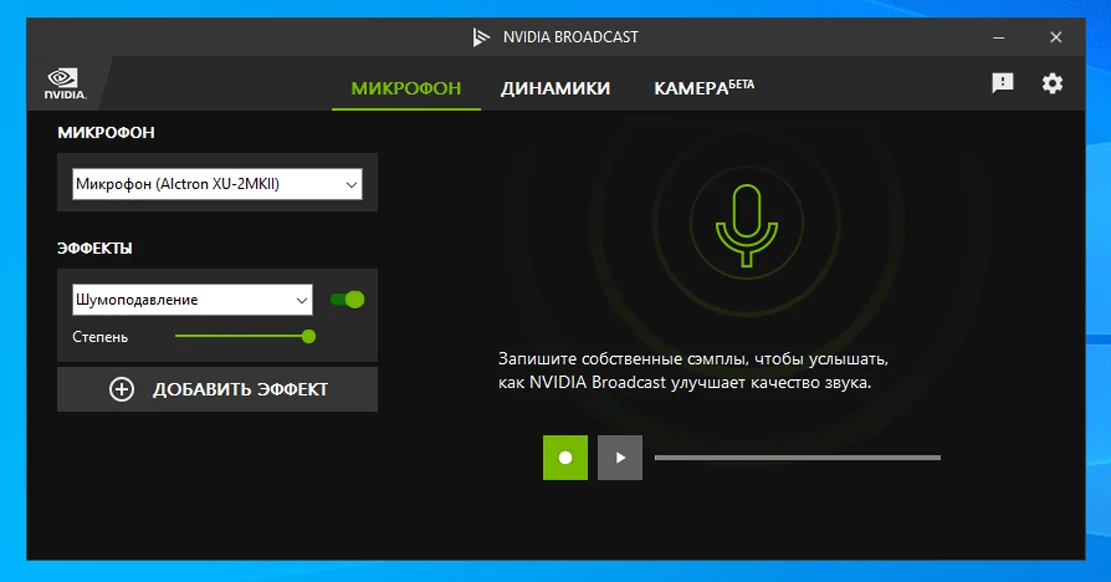Screen dimensions: 1111x582
Task: Click the Степень label
Action: tap(100, 337)
